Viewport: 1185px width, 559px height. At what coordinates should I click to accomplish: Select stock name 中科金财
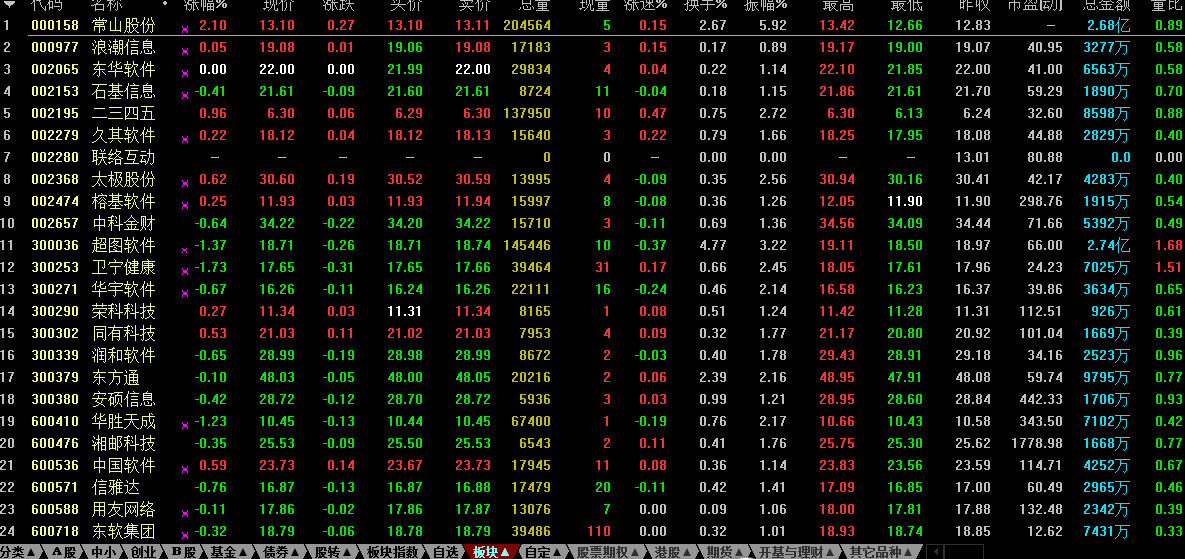click(x=123, y=223)
